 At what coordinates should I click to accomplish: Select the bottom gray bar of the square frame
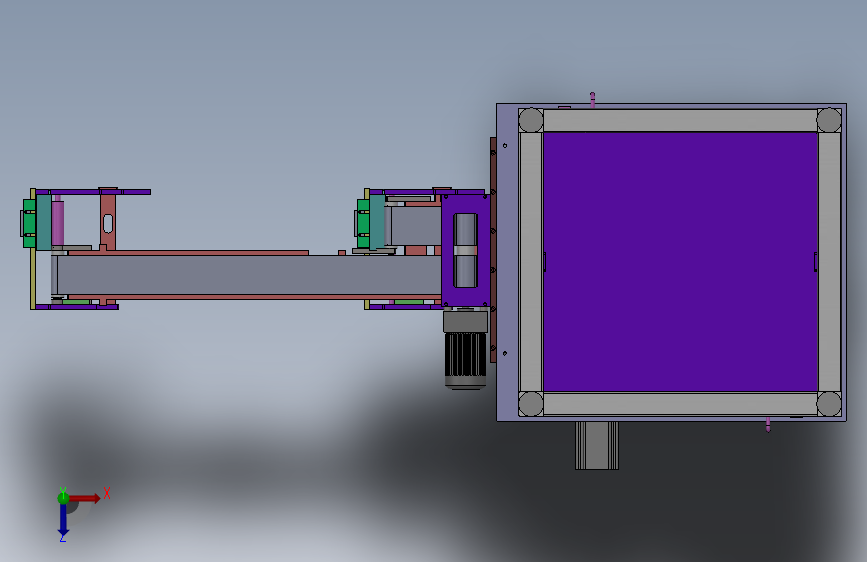pos(680,404)
